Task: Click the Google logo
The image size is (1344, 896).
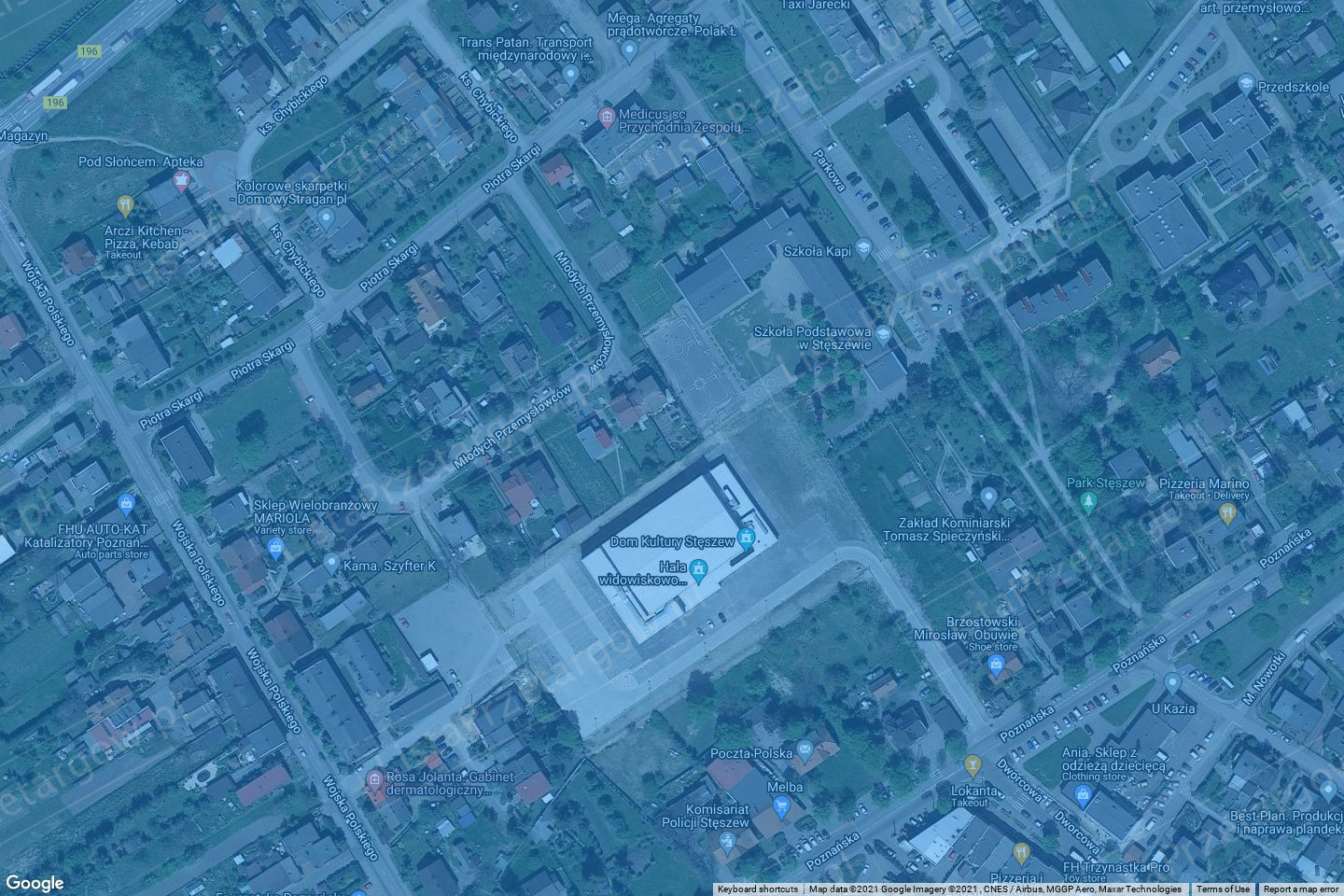Action: tap(35, 883)
